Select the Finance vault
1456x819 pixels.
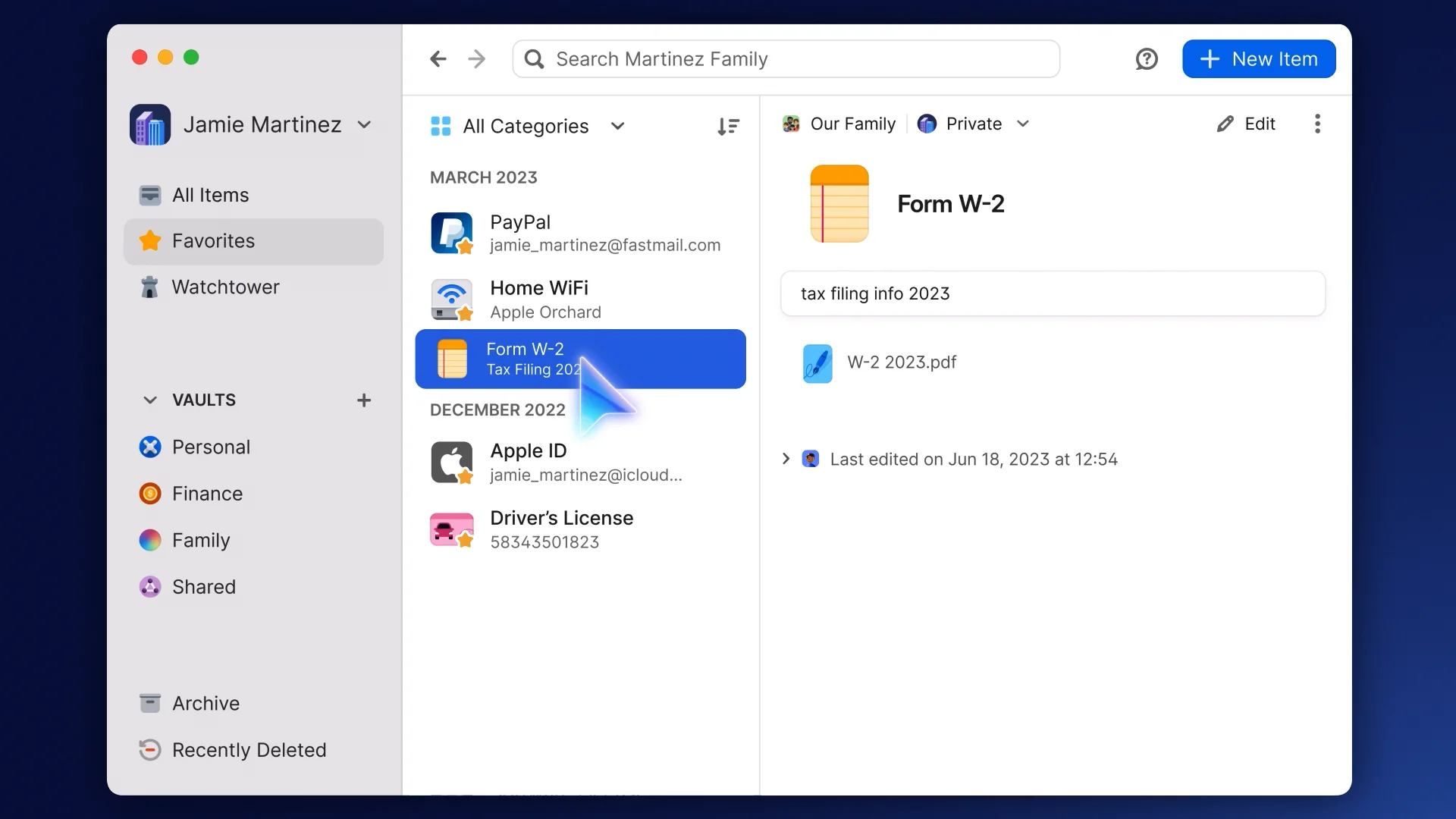(x=207, y=494)
